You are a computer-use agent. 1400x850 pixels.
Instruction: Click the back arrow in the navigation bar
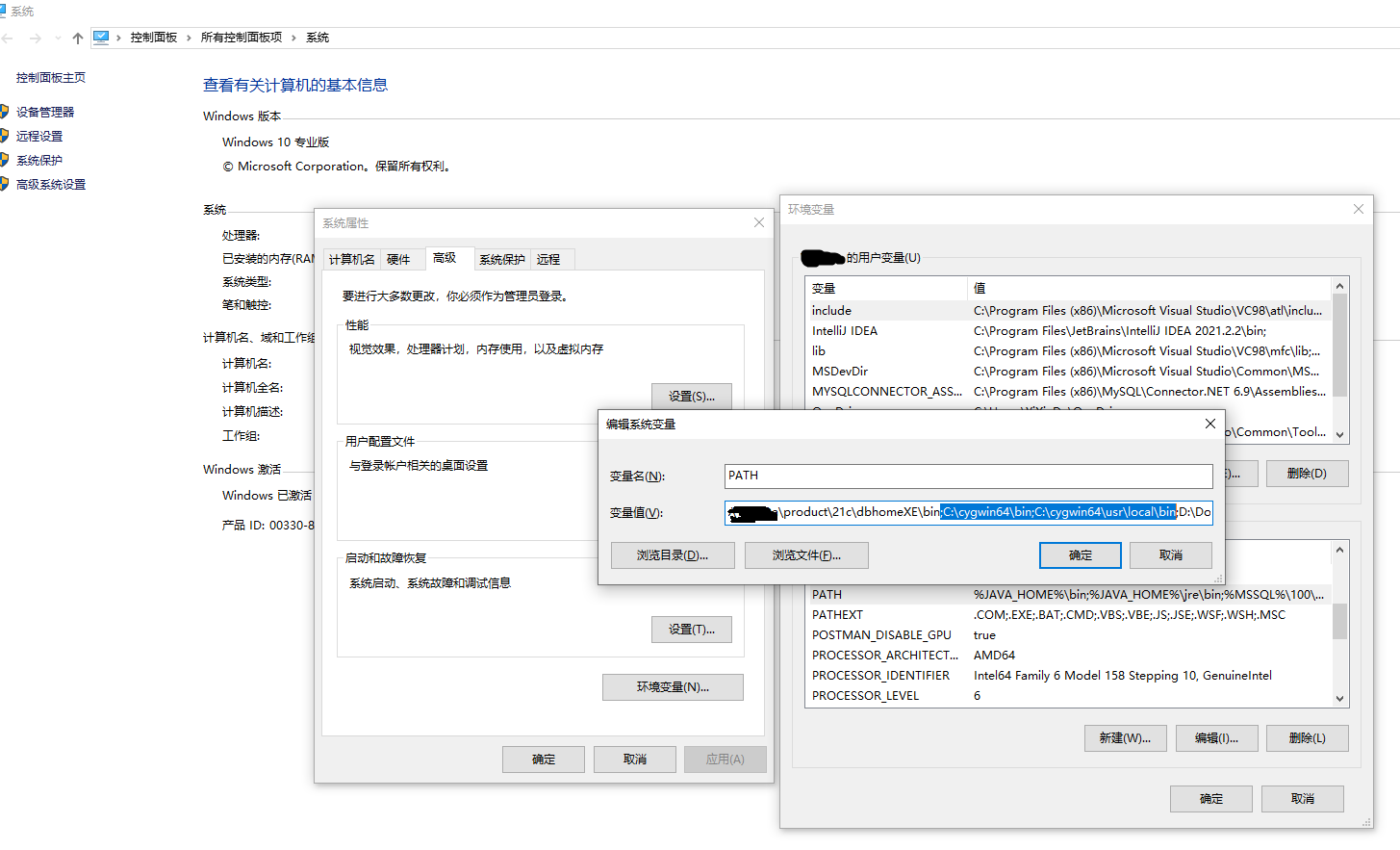pos(8,39)
